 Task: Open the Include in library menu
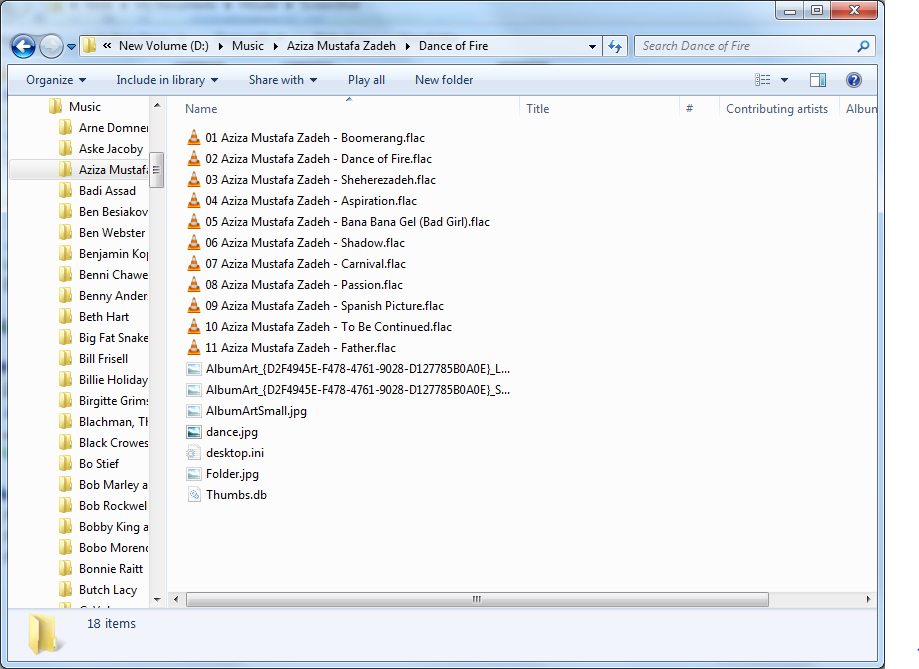[167, 80]
